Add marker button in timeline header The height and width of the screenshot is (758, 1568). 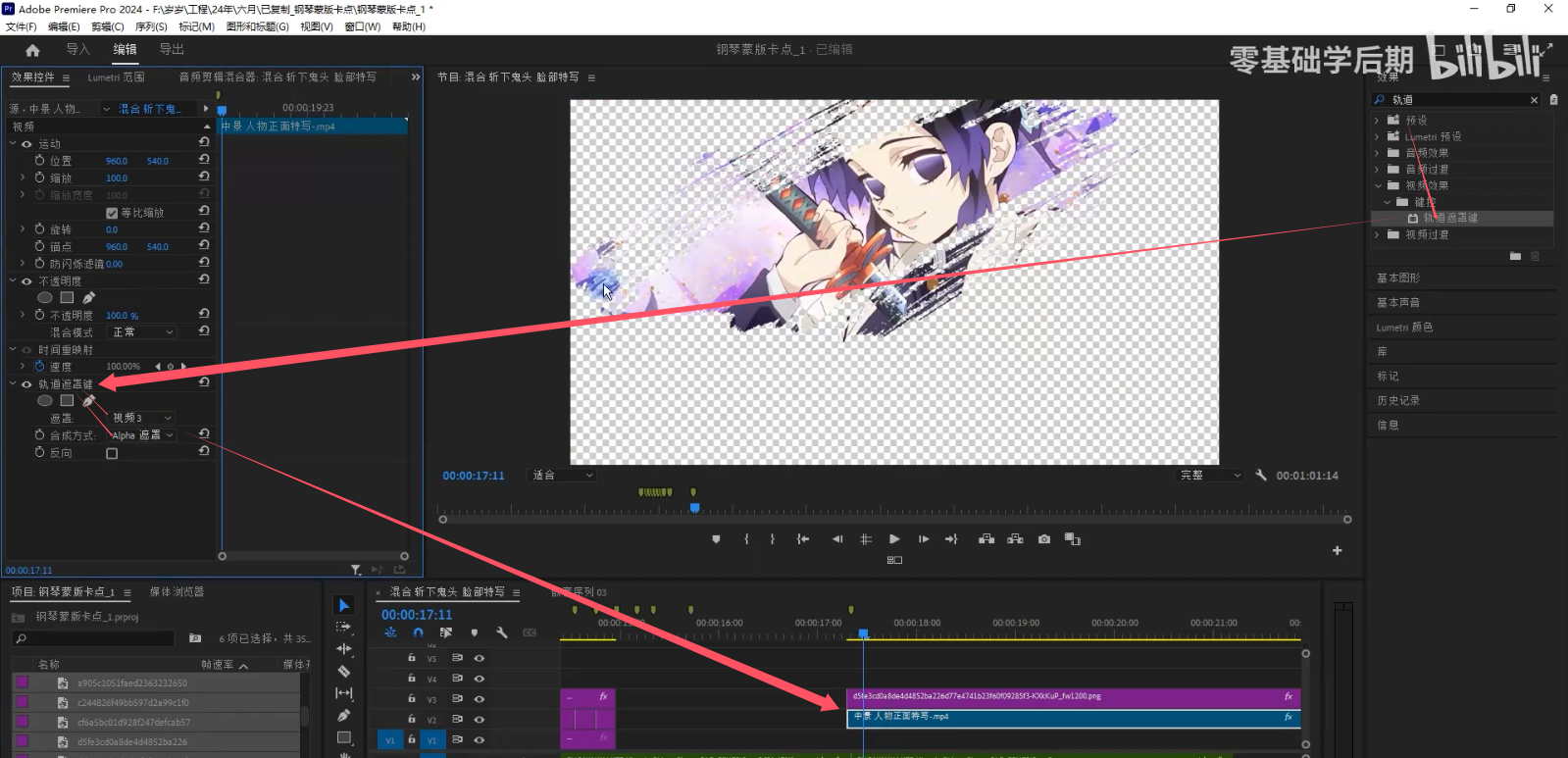(474, 632)
